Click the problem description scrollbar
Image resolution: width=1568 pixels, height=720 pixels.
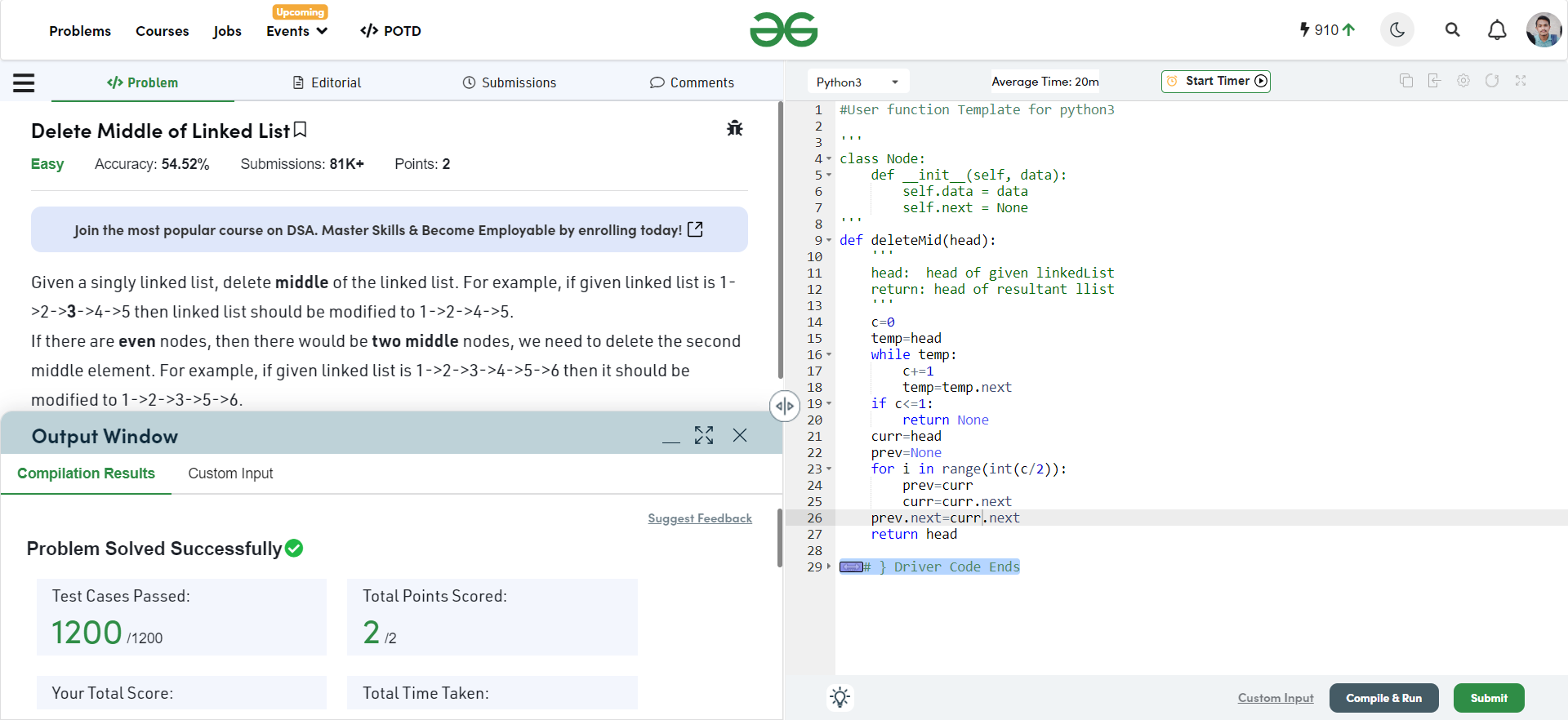click(x=780, y=241)
